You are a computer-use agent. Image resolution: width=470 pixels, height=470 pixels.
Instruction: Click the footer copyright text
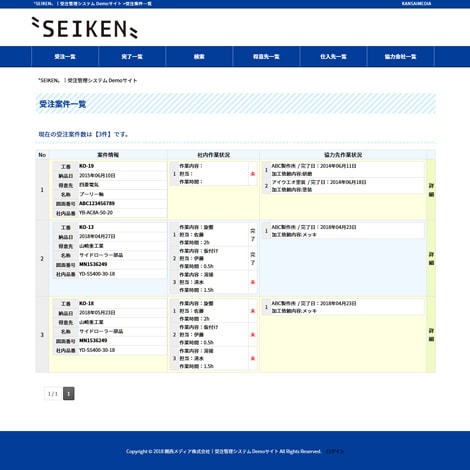pyautogui.click(x=223, y=451)
